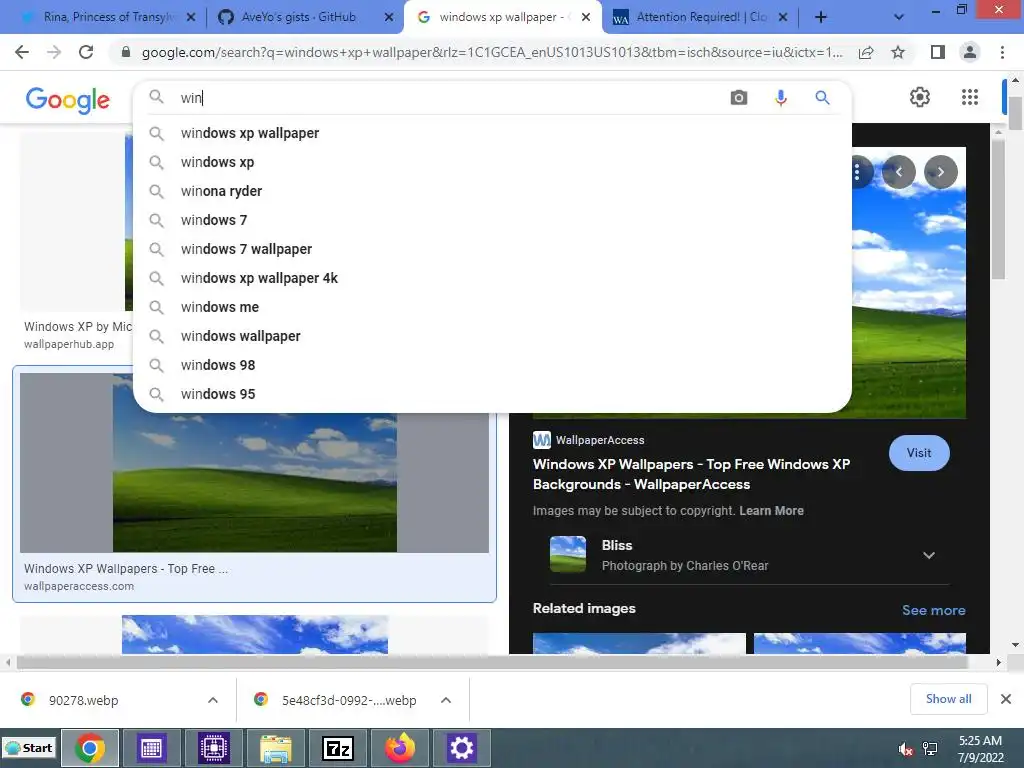Open the tab search dropdown arrow
Screen dimensions: 1024x768
[899, 17]
